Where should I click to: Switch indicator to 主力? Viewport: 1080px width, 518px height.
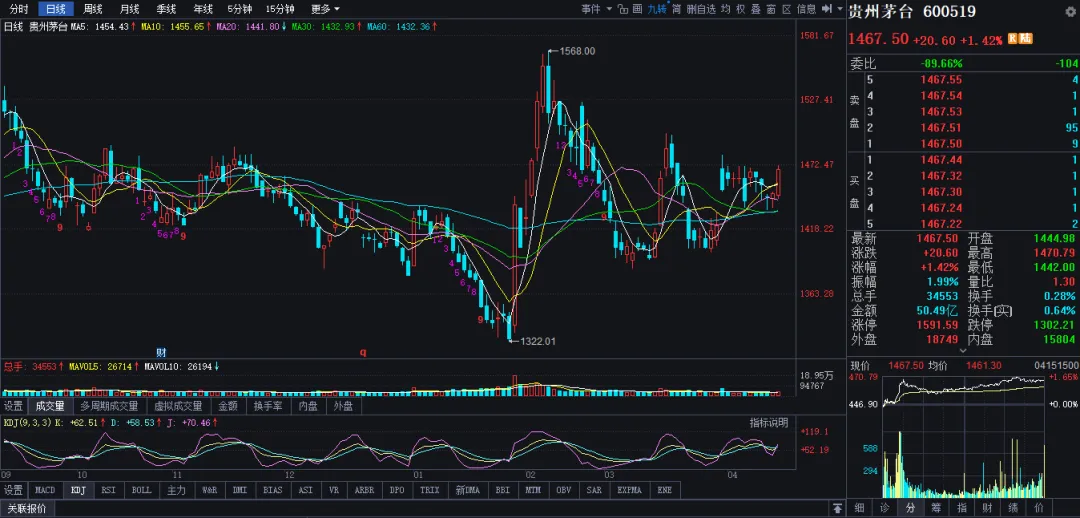[176, 490]
